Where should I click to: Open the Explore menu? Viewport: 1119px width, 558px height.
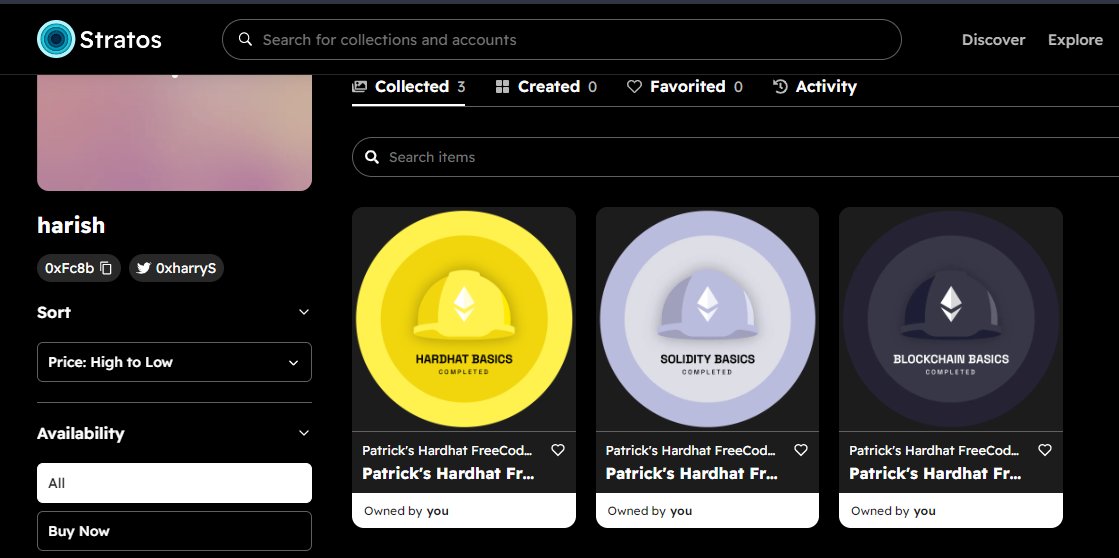(1075, 40)
